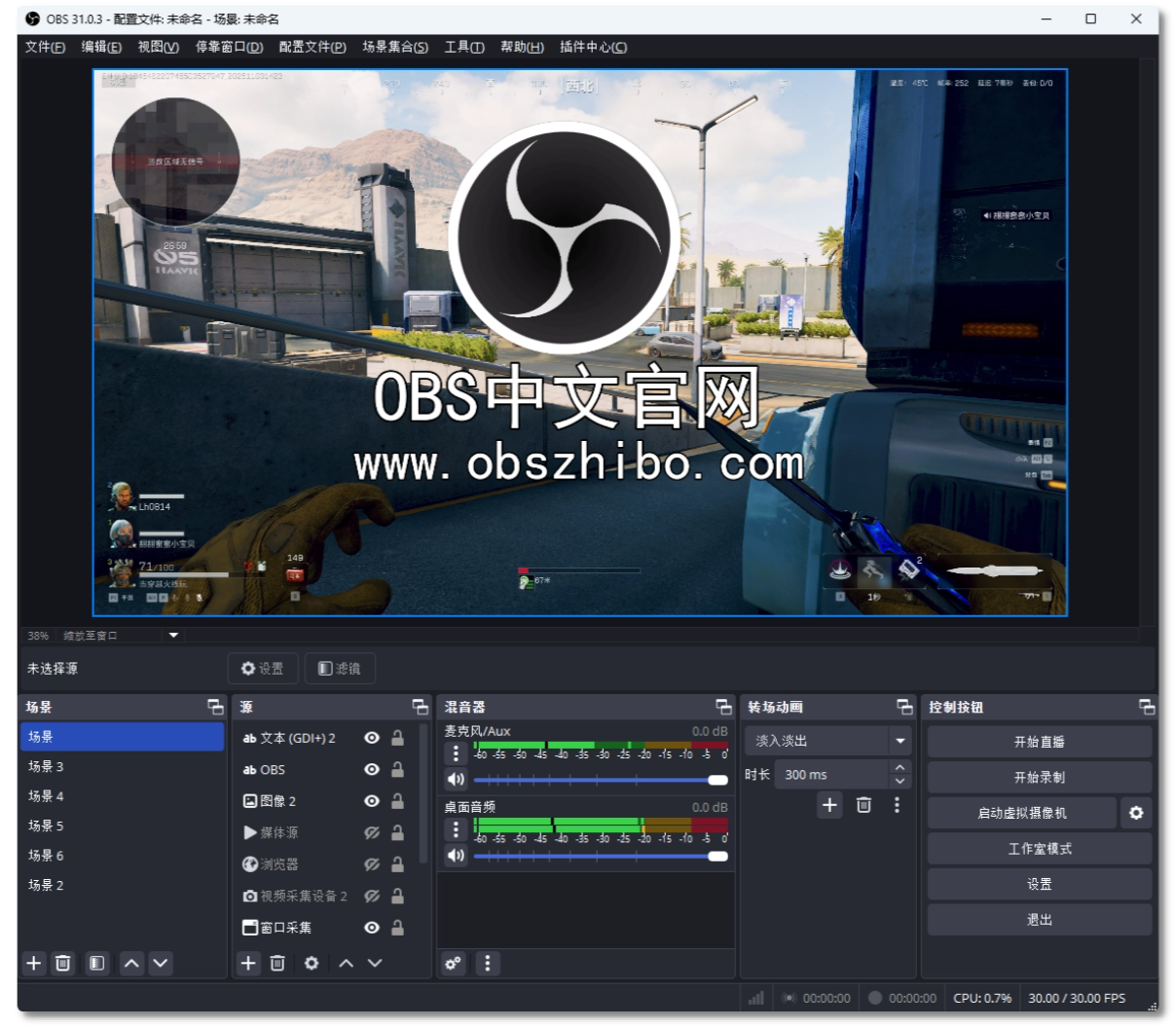Add a new scene with the plus icon
Screen dimensions: 1176x1028
click(x=33, y=963)
